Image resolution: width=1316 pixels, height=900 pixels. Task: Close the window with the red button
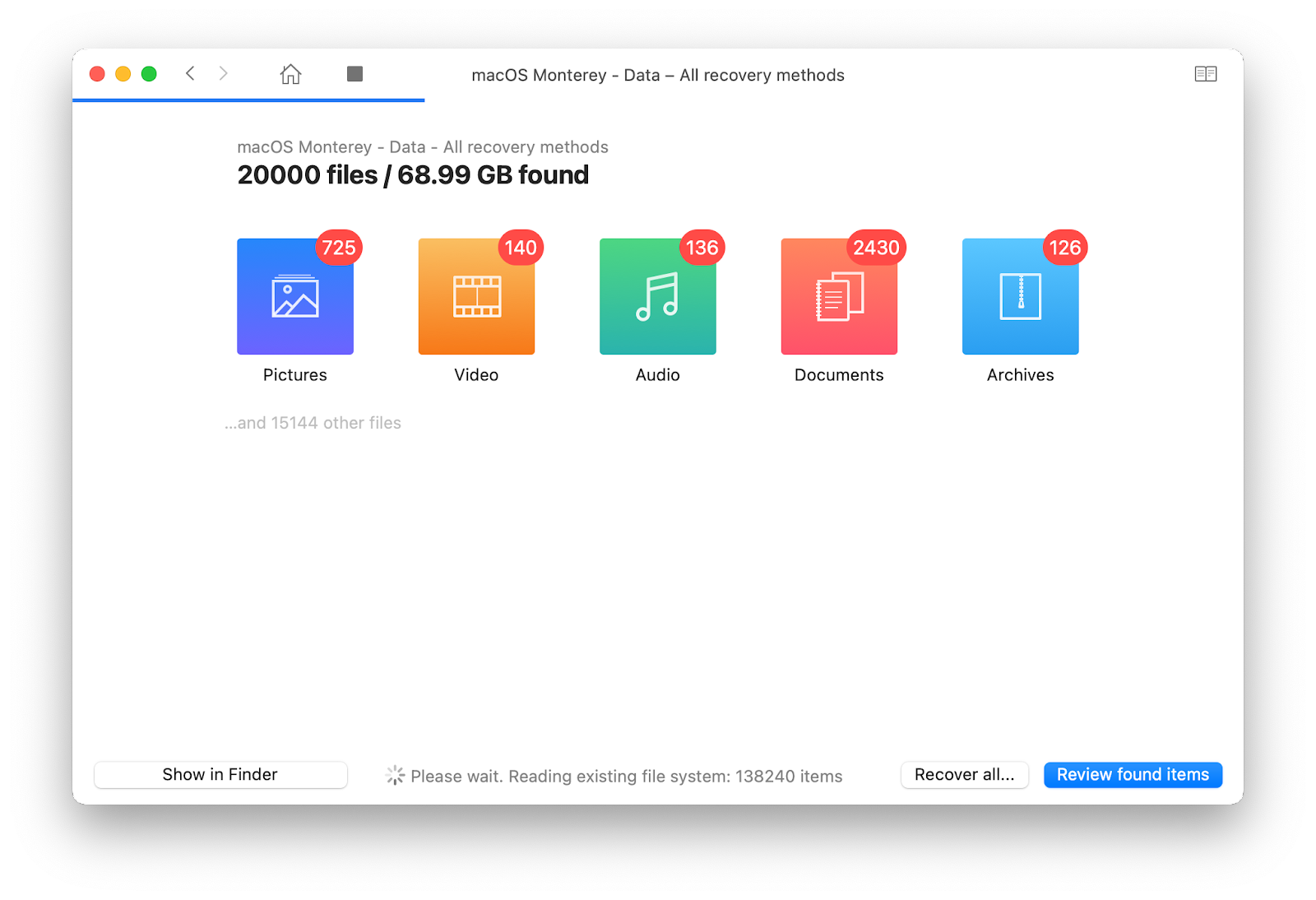tap(97, 74)
